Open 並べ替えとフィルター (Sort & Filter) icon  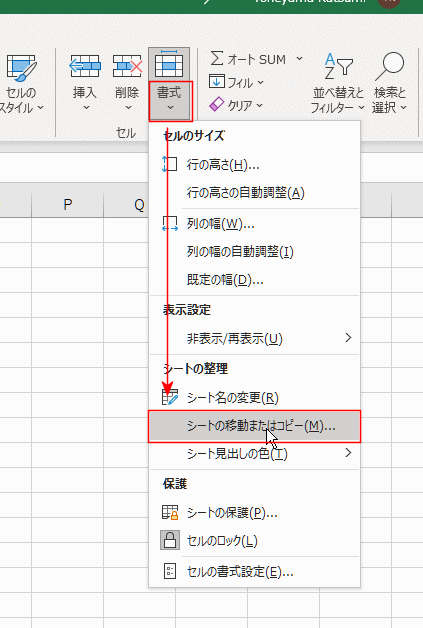point(338,67)
